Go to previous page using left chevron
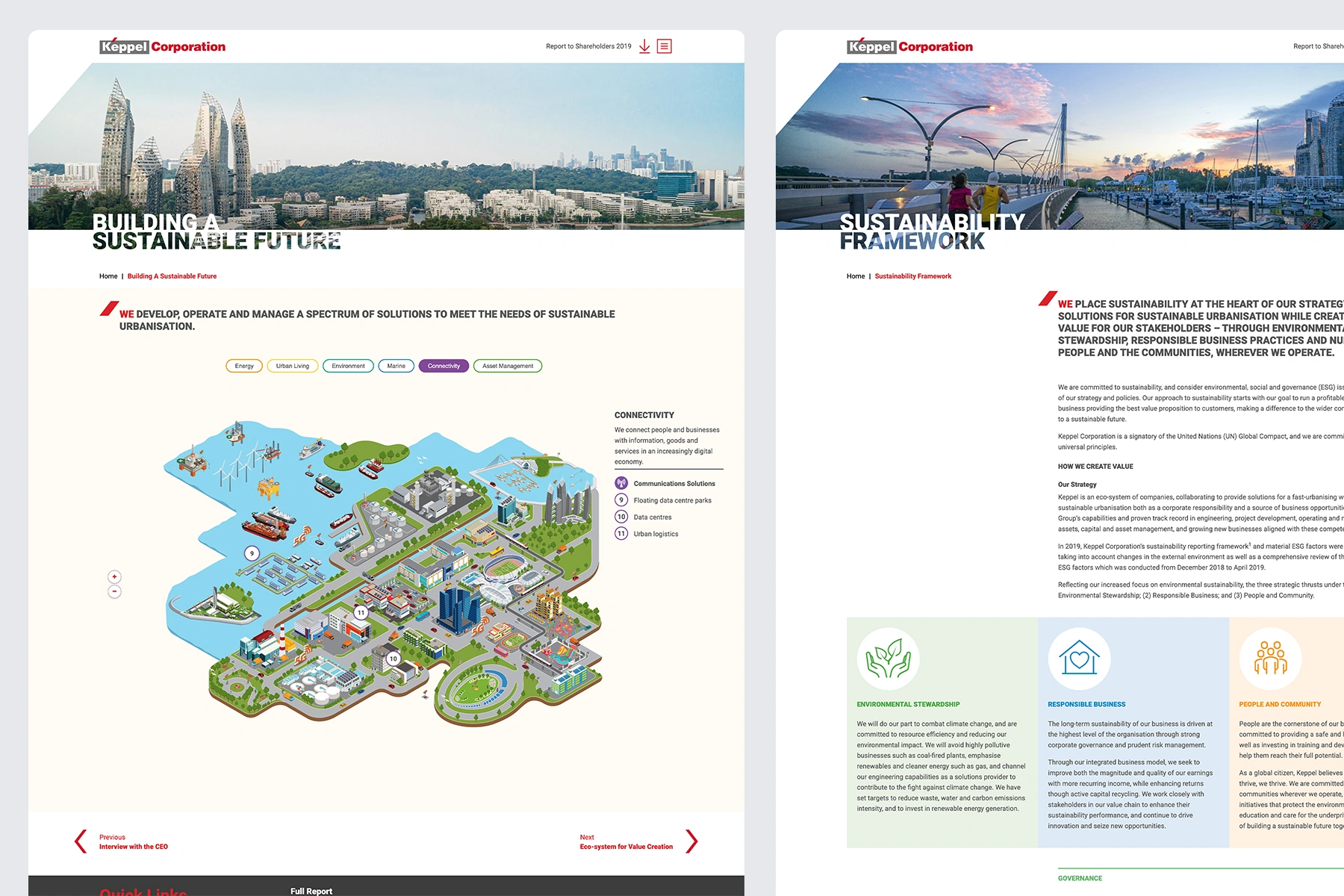Viewport: 1344px width, 896px height. [x=81, y=841]
